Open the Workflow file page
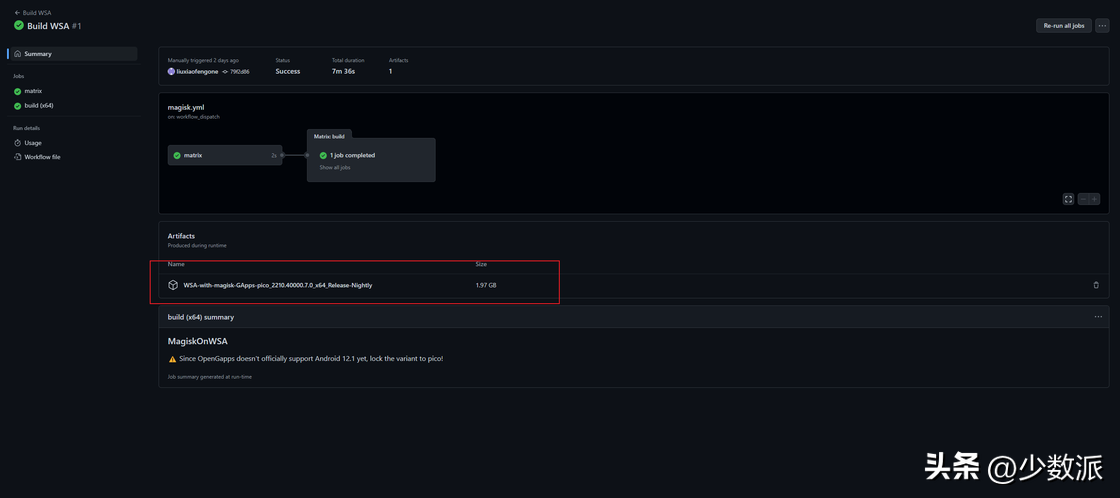This screenshot has width=1120, height=498. click(42, 157)
